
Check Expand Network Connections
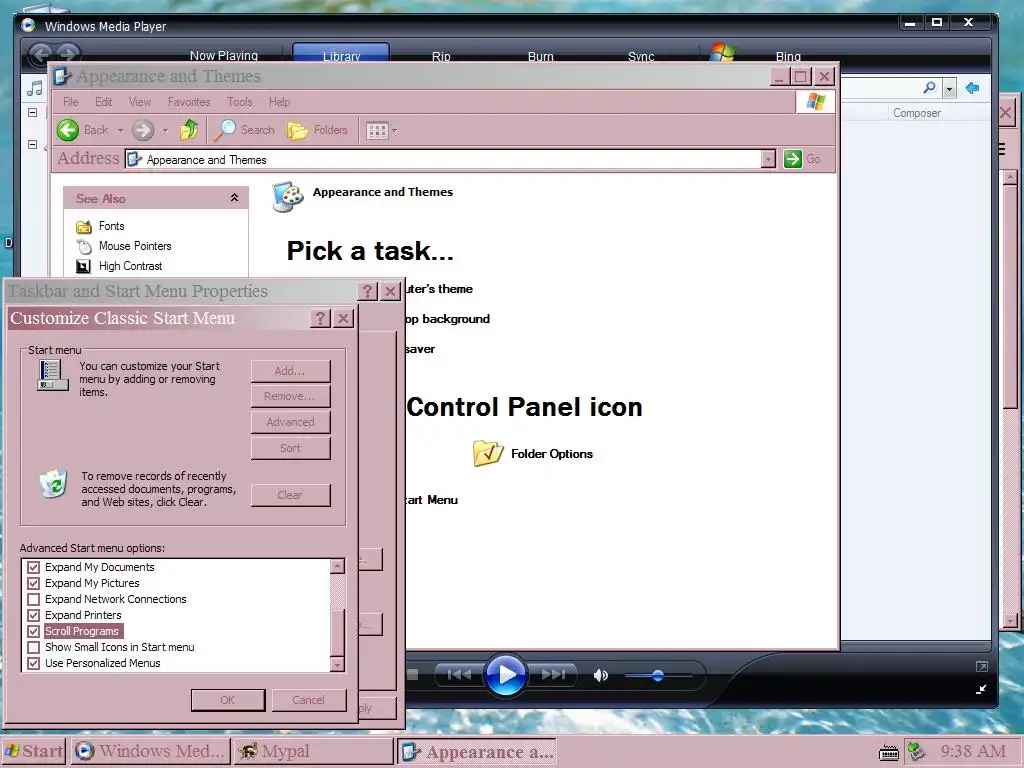pyautogui.click(x=33, y=599)
